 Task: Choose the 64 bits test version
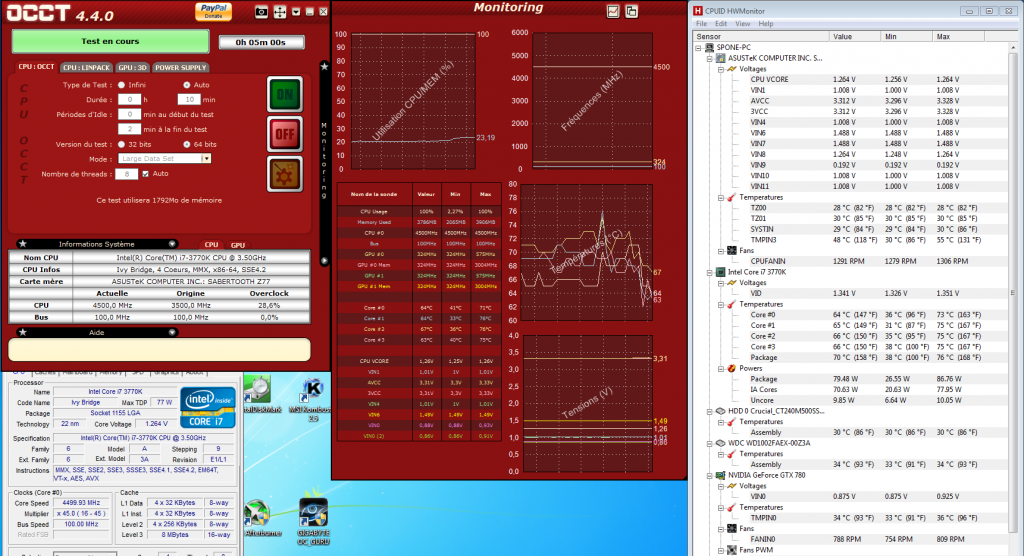point(187,144)
